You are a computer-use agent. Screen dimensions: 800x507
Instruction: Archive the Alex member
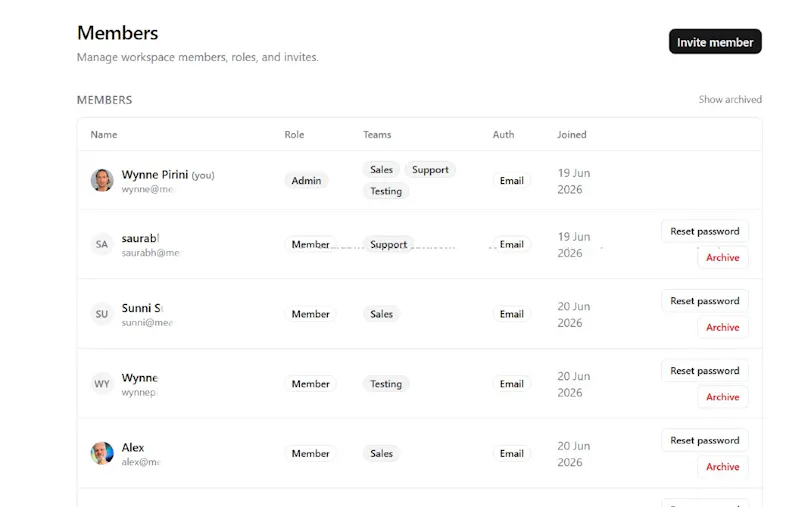(x=722, y=467)
